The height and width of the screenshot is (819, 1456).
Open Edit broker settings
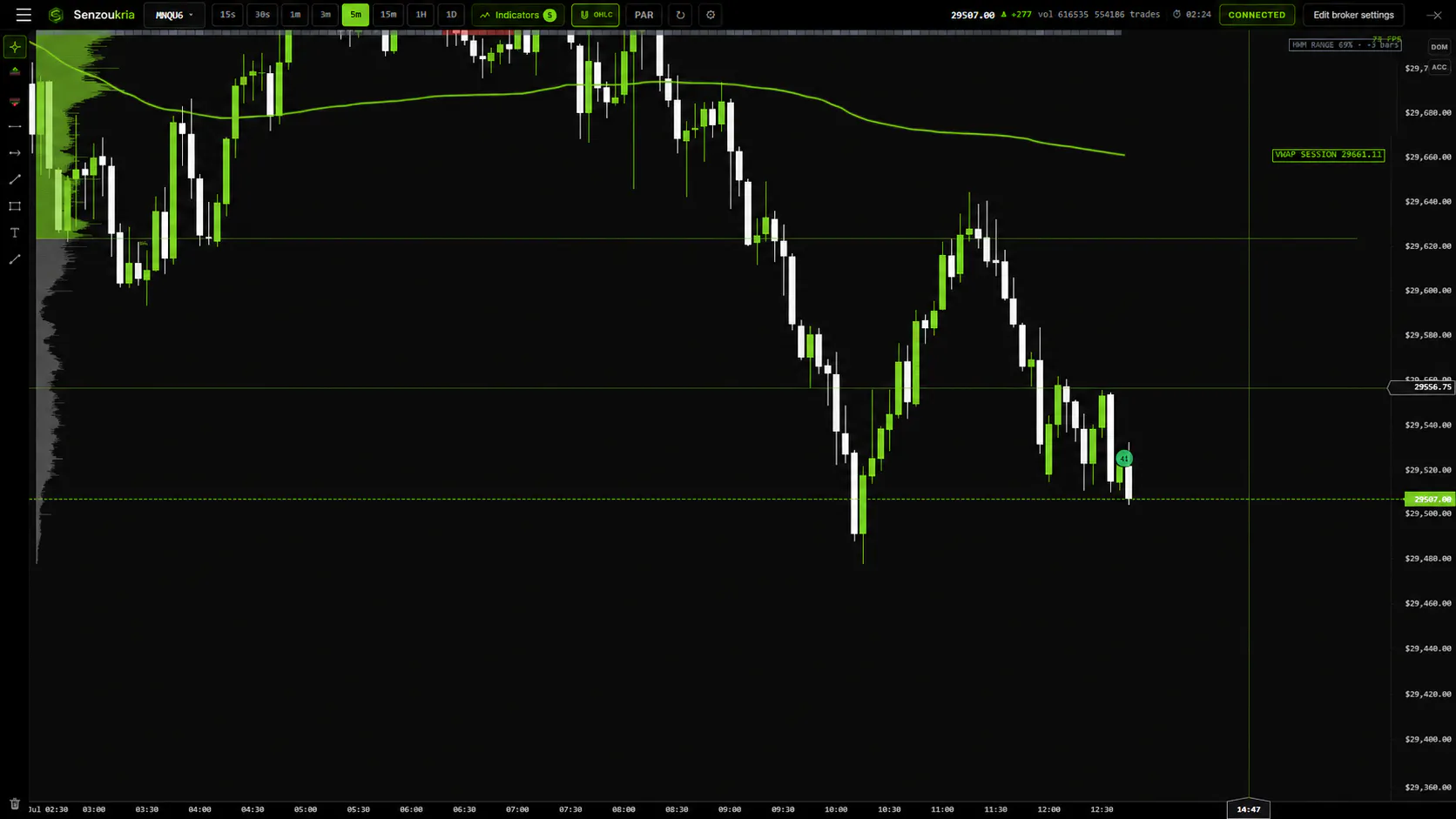coord(1353,15)
